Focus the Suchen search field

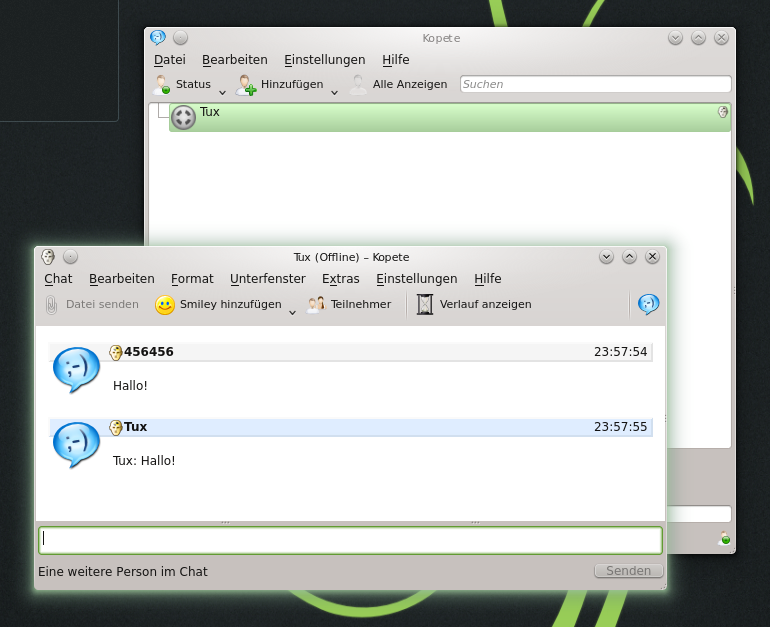click(595, 85)
